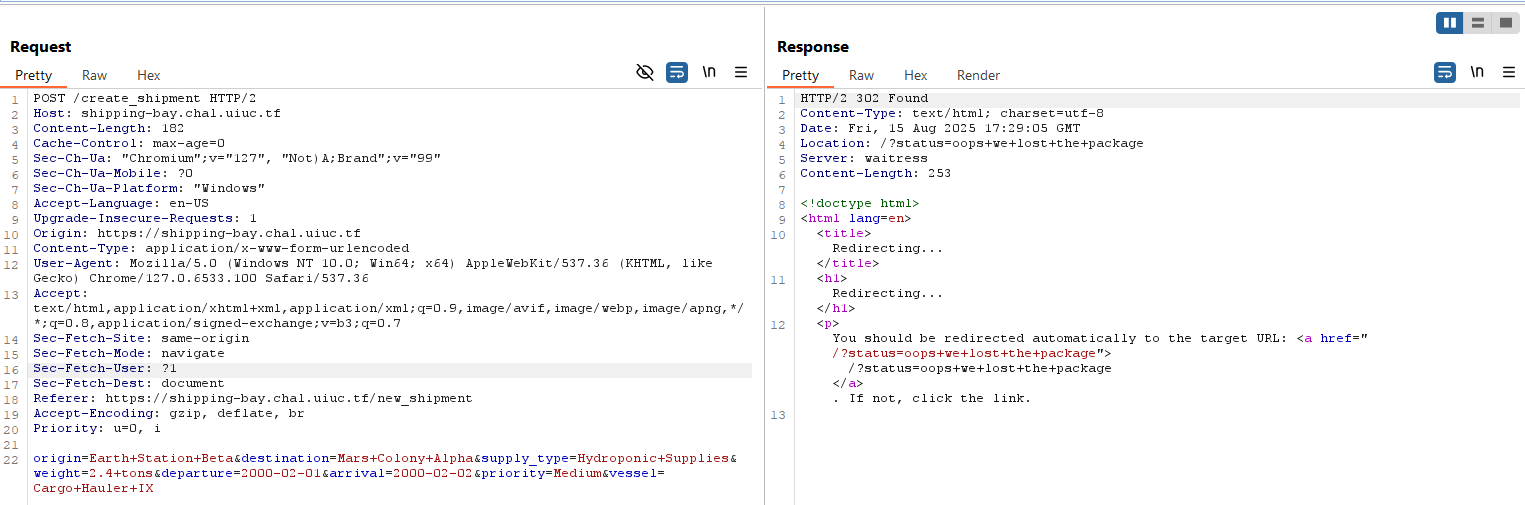Switch to the Render tab in Response

coord(978,75)
